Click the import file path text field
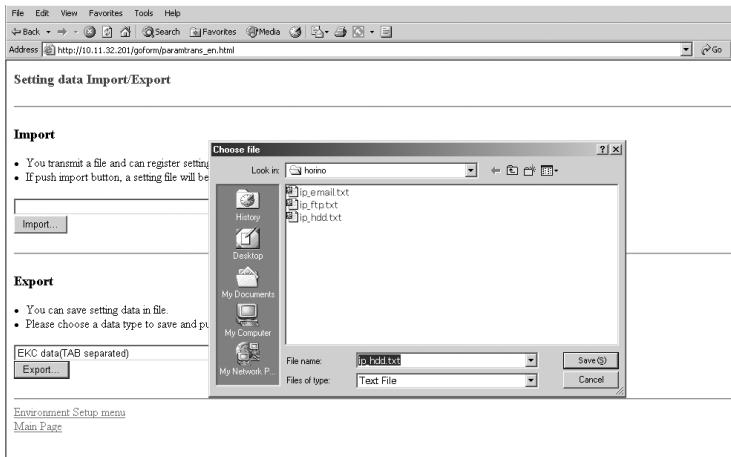 112,206
